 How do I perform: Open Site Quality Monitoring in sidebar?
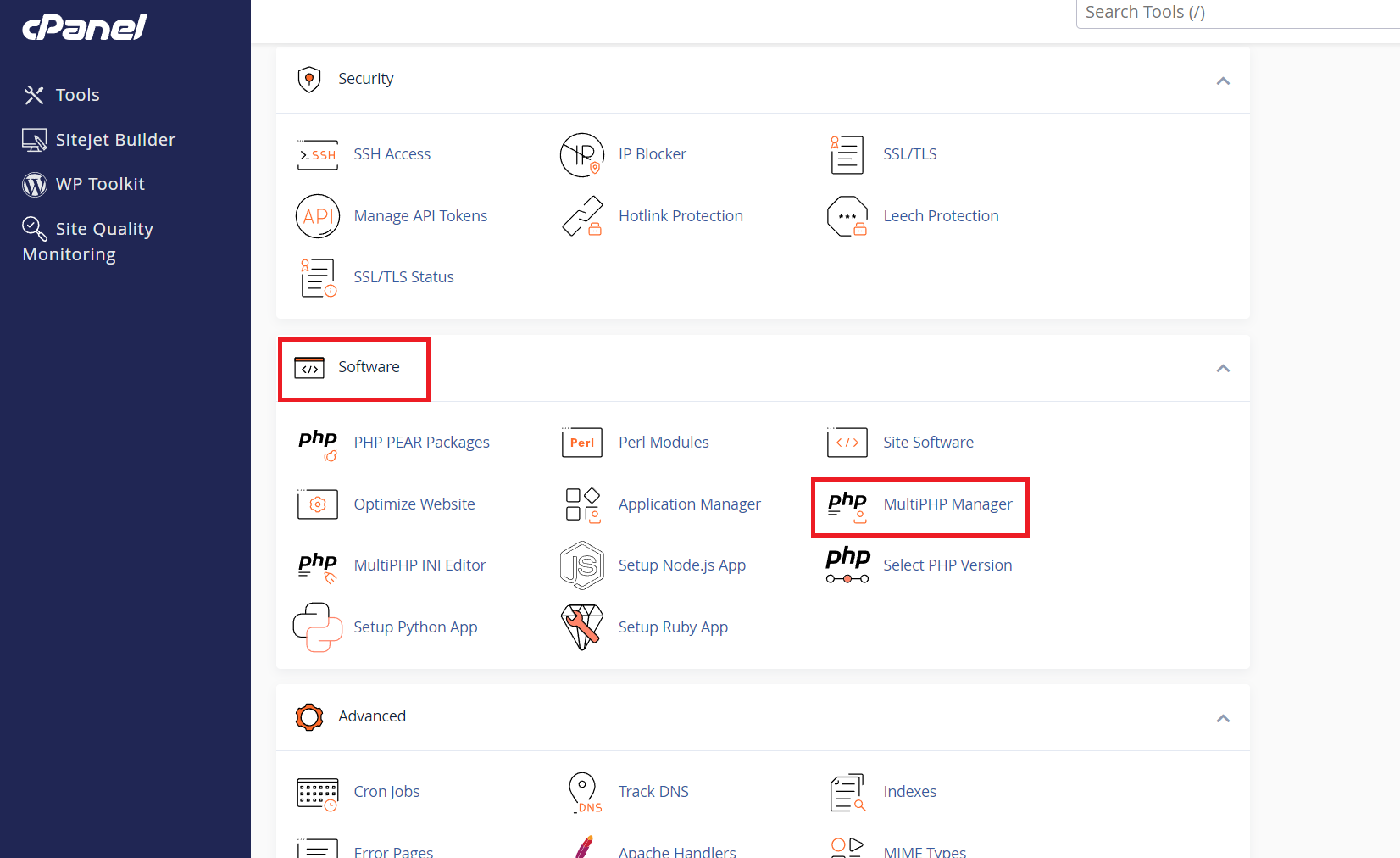click(x=88, y=241)
